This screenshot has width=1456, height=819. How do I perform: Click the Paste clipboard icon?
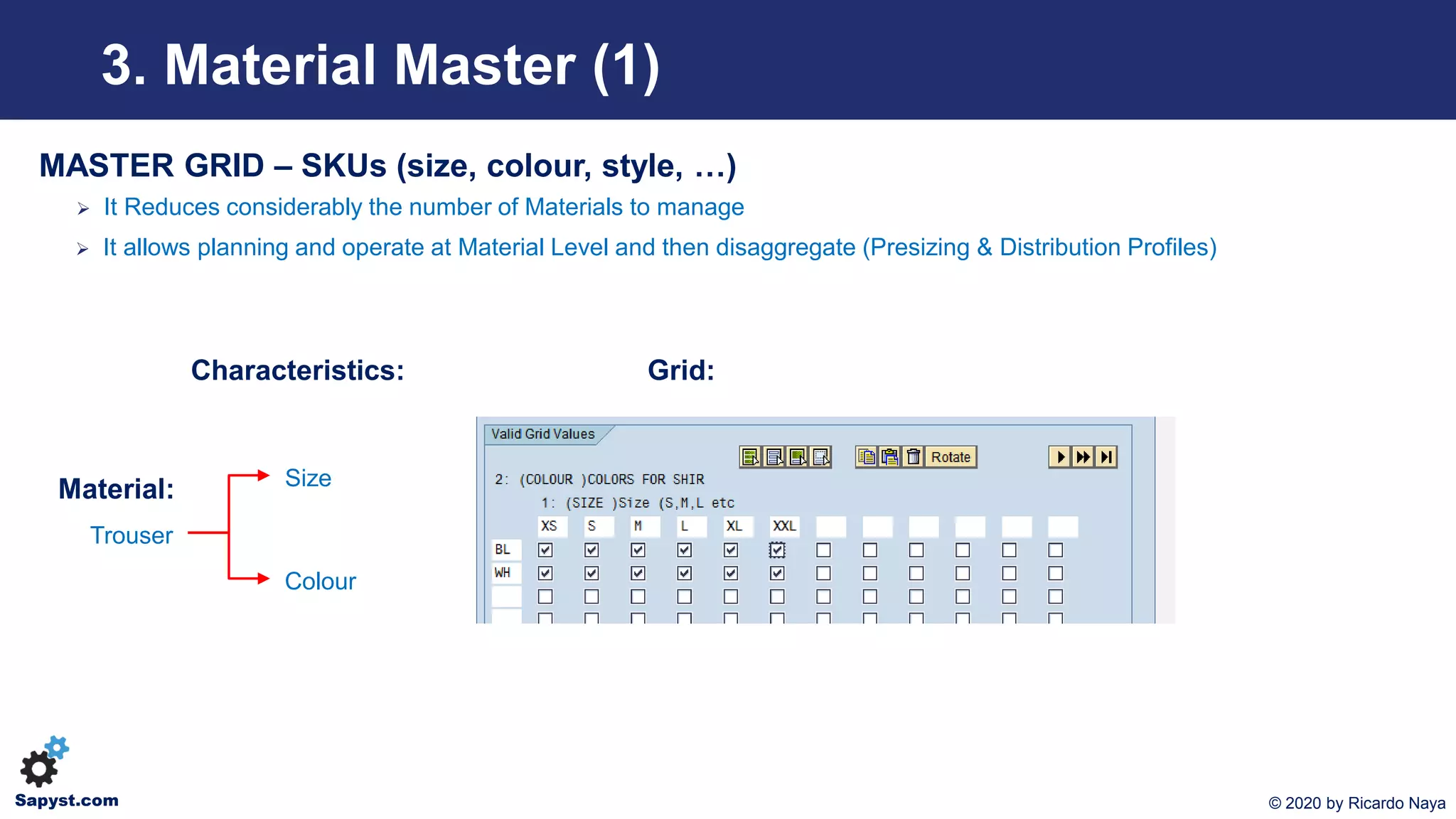coord(890,457)
